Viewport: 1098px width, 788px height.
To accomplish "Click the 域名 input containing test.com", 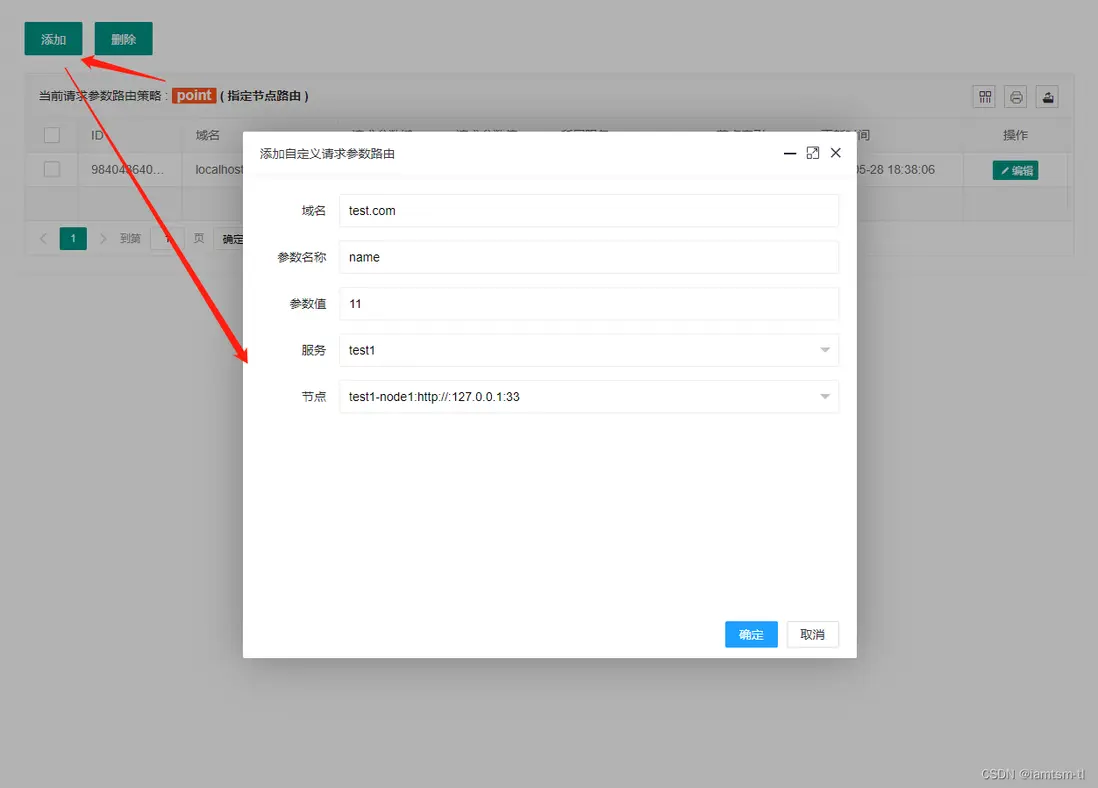I will (x=588, y=211).
